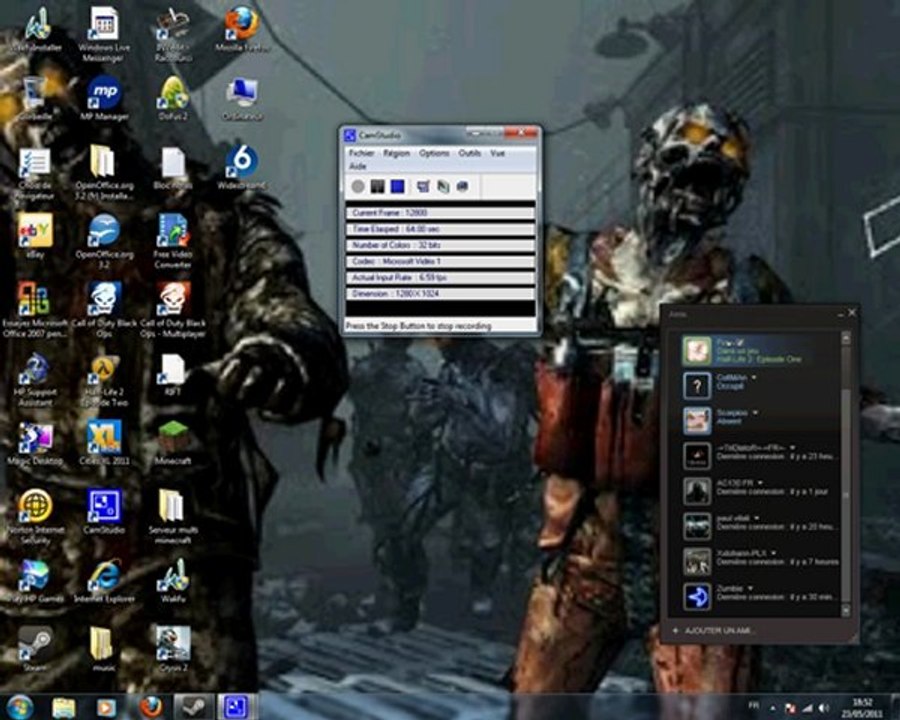Click the FR language indicator in taskbar
This screenshot has height=720, width=900.
tap(754, 706)
